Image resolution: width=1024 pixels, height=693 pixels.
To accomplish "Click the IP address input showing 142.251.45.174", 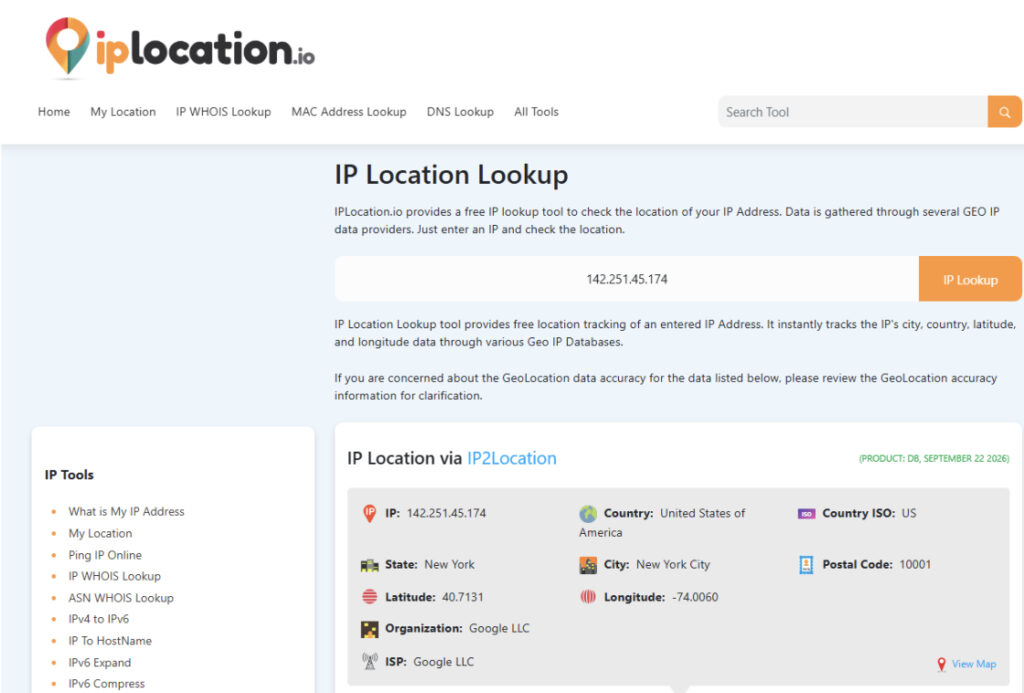I will point(626,279).
